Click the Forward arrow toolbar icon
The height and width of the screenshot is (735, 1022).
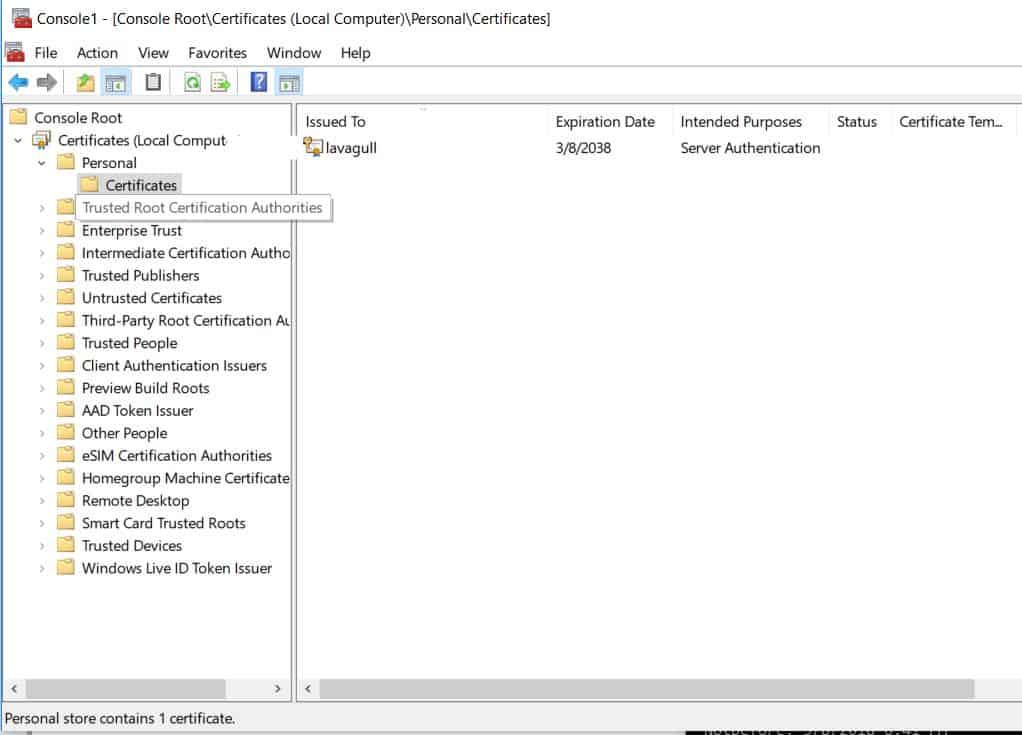pyautogui.click(x=47, y=82)
